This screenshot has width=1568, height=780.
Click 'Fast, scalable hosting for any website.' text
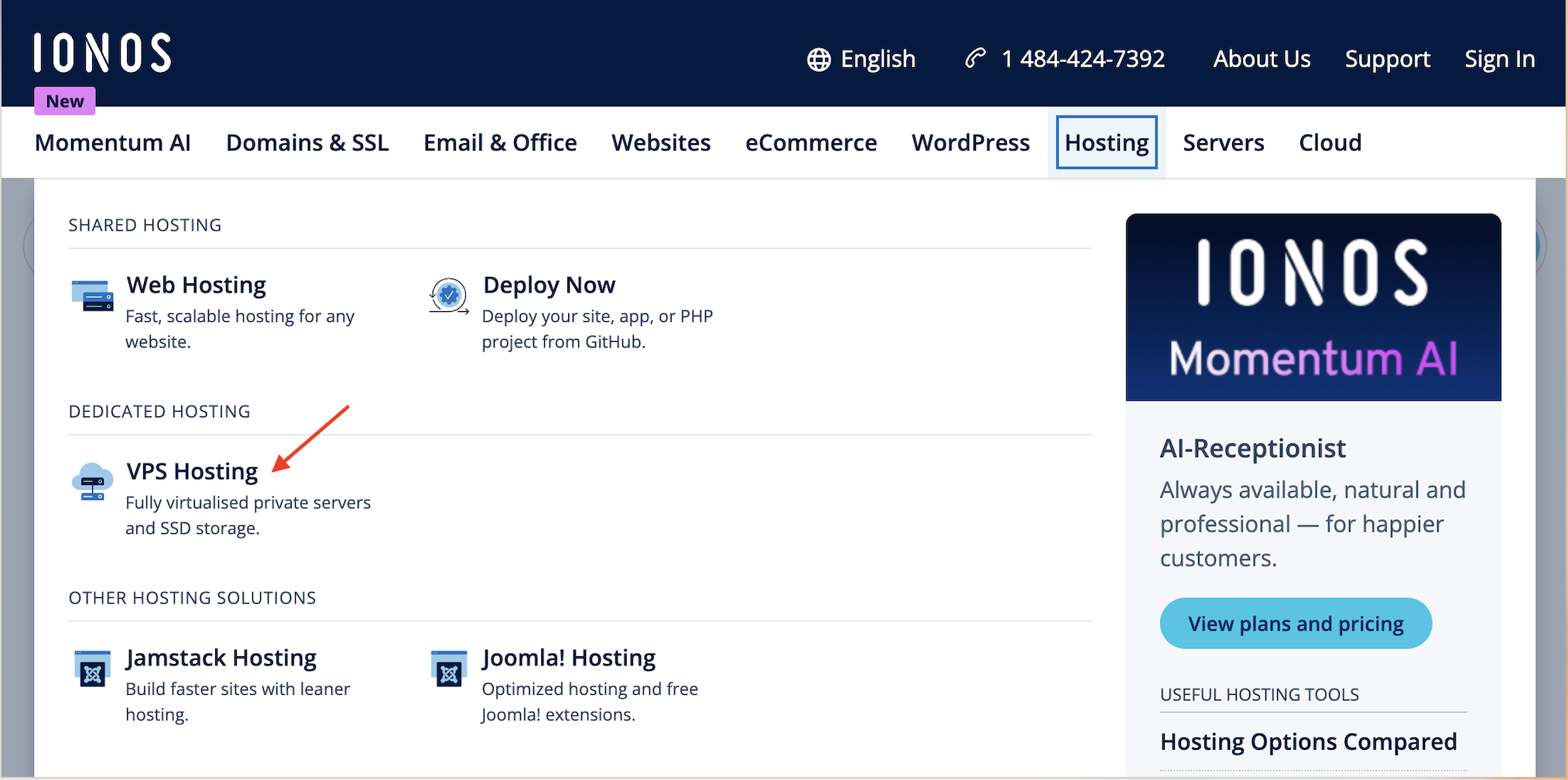(240, 329)
